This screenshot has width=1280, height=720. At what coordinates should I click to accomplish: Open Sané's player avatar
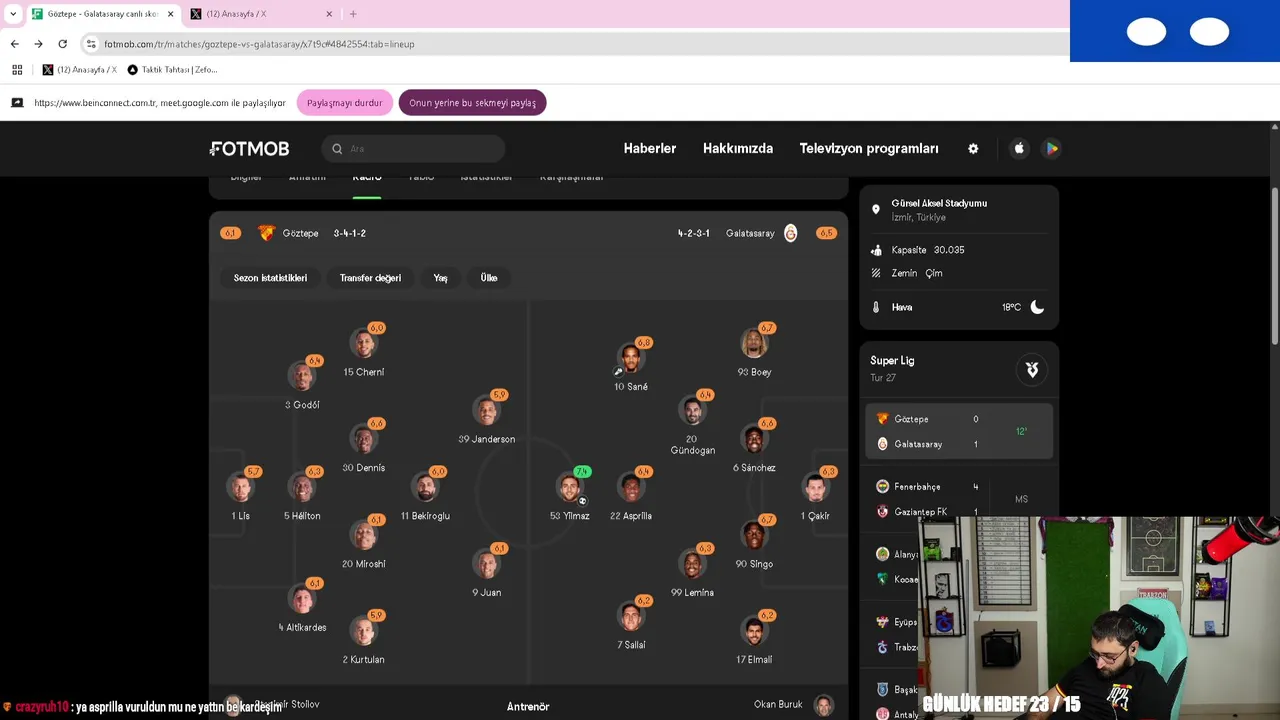[x=630, y=358]
